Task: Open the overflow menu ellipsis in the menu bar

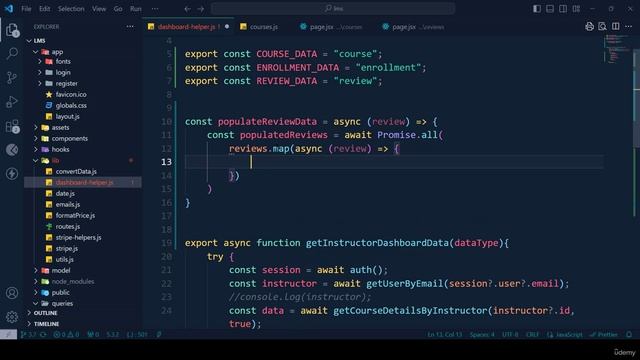Action: [155, 9]
